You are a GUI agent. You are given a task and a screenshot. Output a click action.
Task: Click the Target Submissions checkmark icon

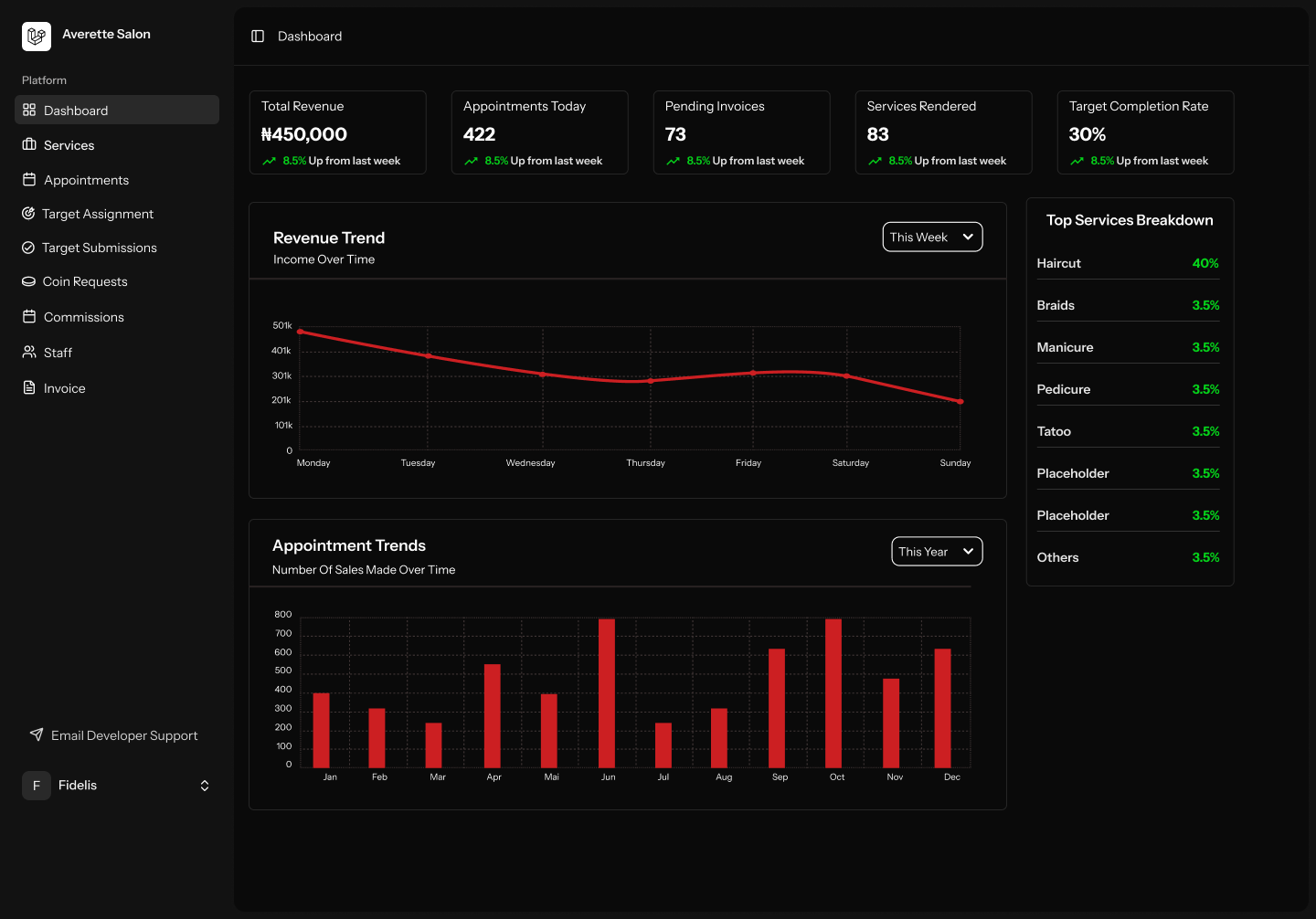pos(28,248)
